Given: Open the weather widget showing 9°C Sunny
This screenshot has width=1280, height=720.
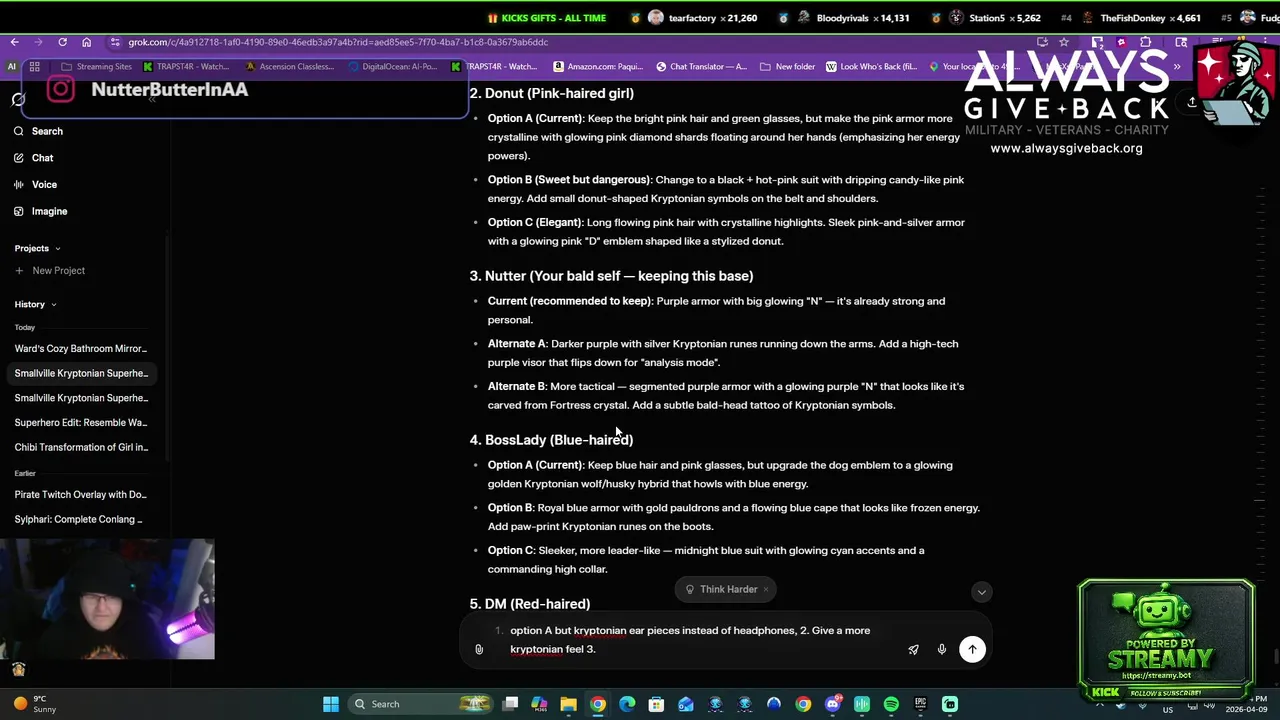Looking at the screenshot, I should (x=36, y=704).
